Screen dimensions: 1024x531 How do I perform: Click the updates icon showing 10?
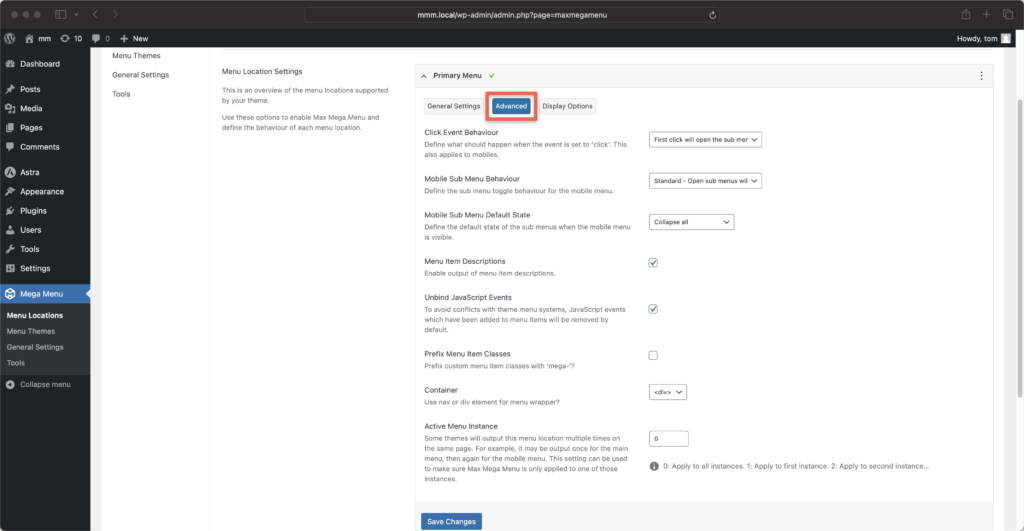pos(71,38)
